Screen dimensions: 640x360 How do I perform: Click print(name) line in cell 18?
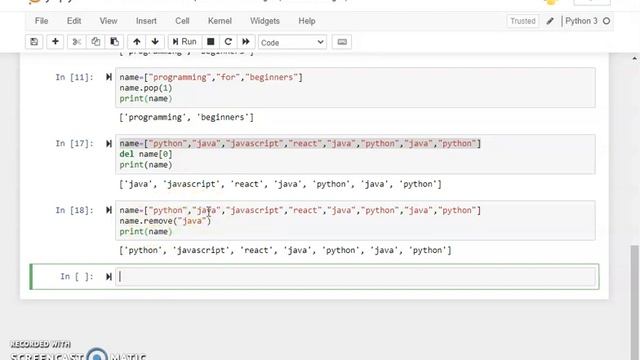point(146,231)
